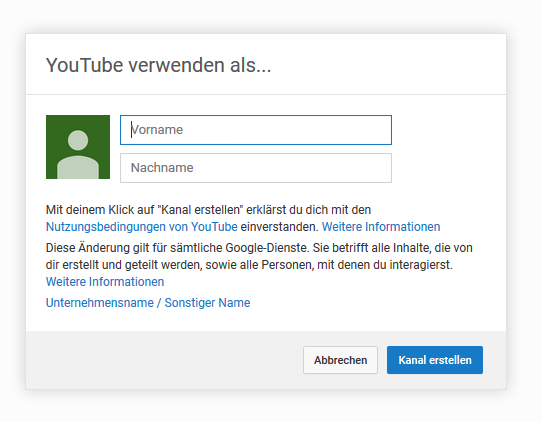
Task: Click the Kanal erstellen button
Action: pos(435,360)
